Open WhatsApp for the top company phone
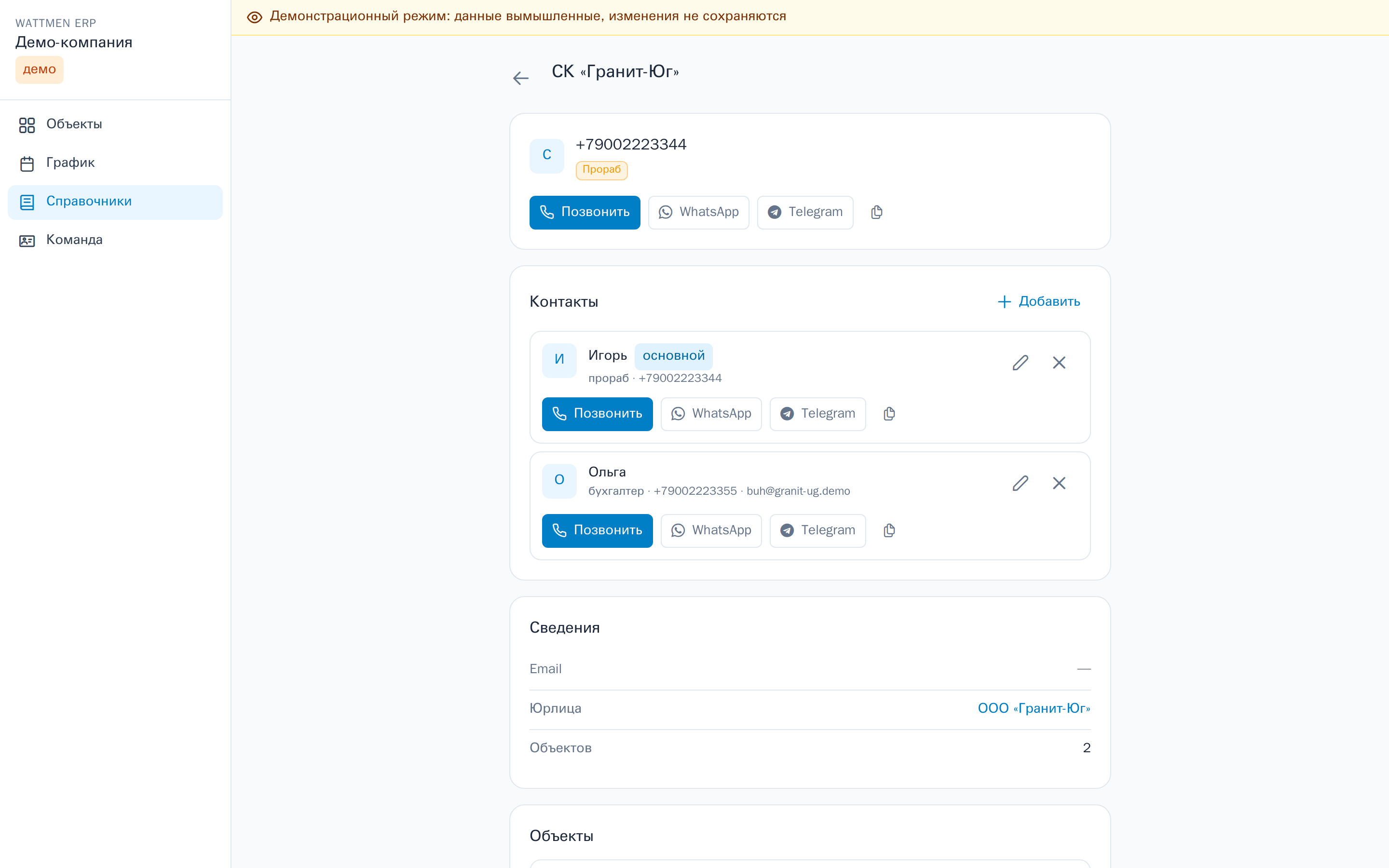1389x868 pixels. 698,212
